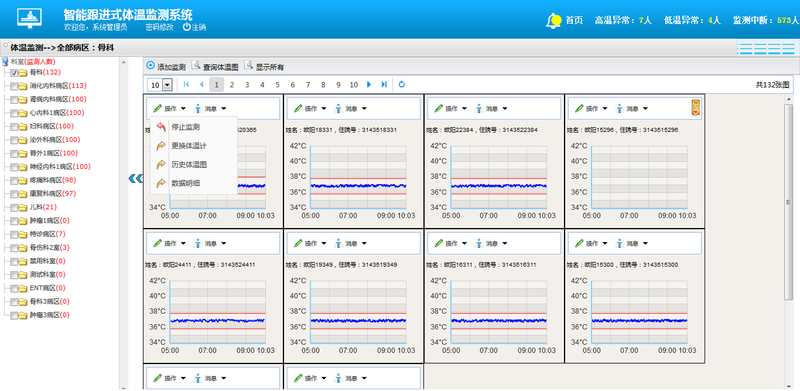
Task: Click pencil 操作 icon on 欧阳18331 card
Action: click(x=298, y=108)
